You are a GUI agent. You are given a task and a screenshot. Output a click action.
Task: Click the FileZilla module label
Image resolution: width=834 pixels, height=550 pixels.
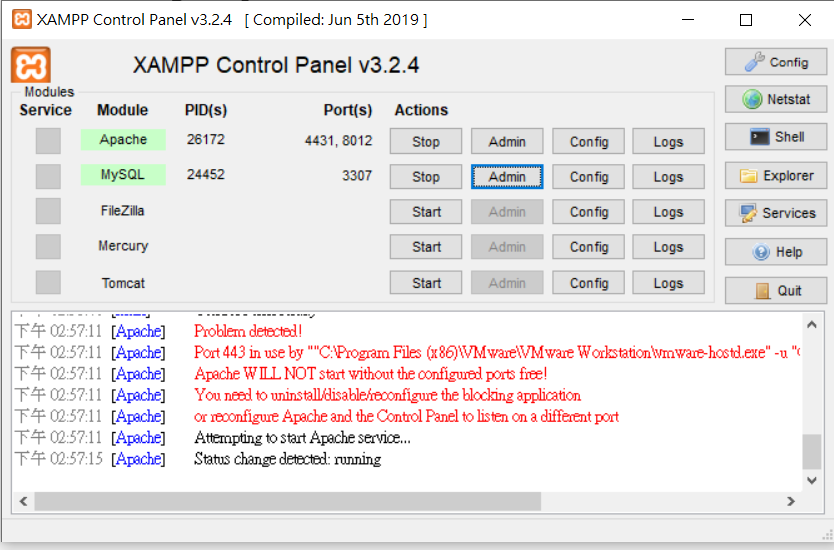pos(122,211)
